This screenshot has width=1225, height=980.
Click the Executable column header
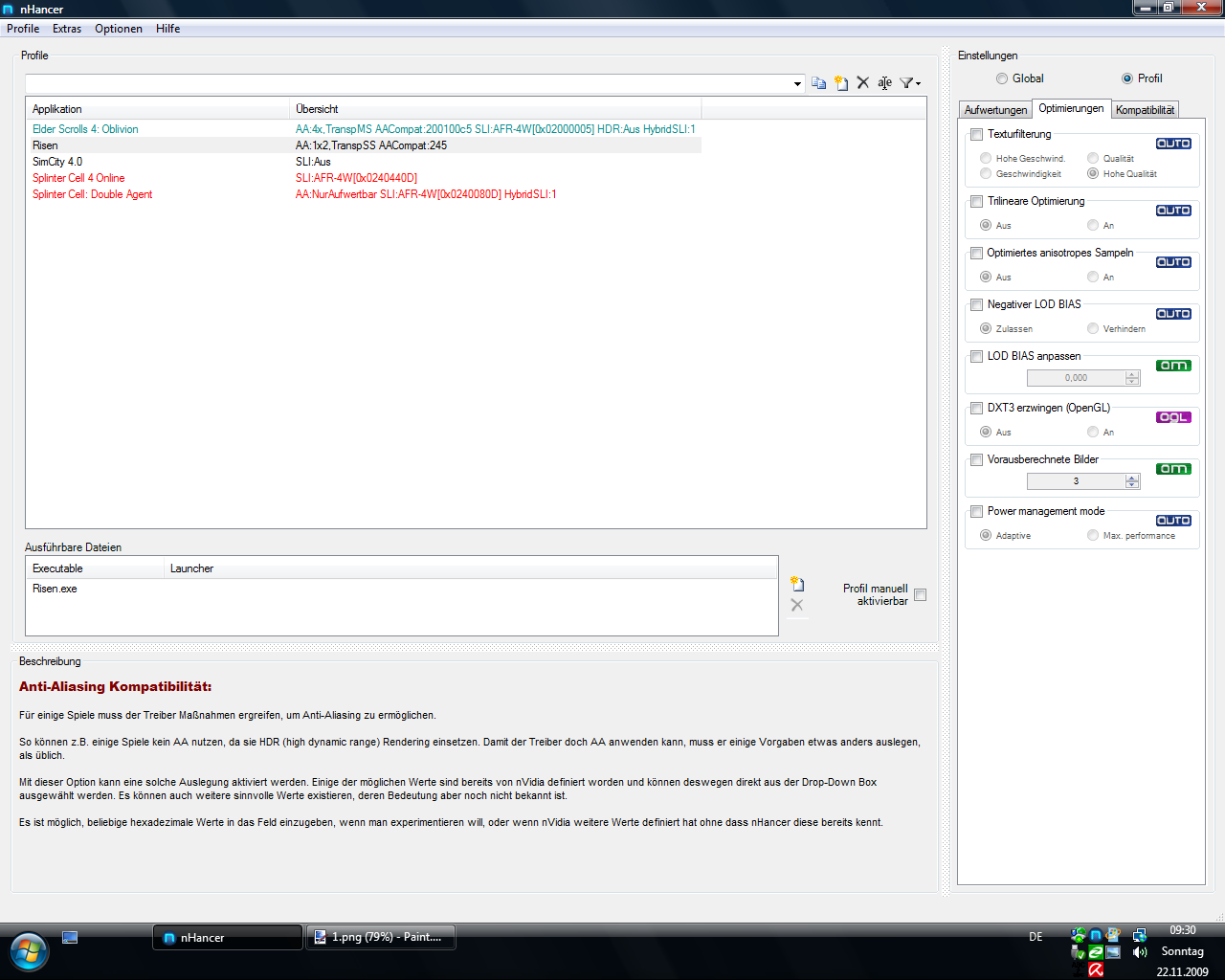pos(95,568)
